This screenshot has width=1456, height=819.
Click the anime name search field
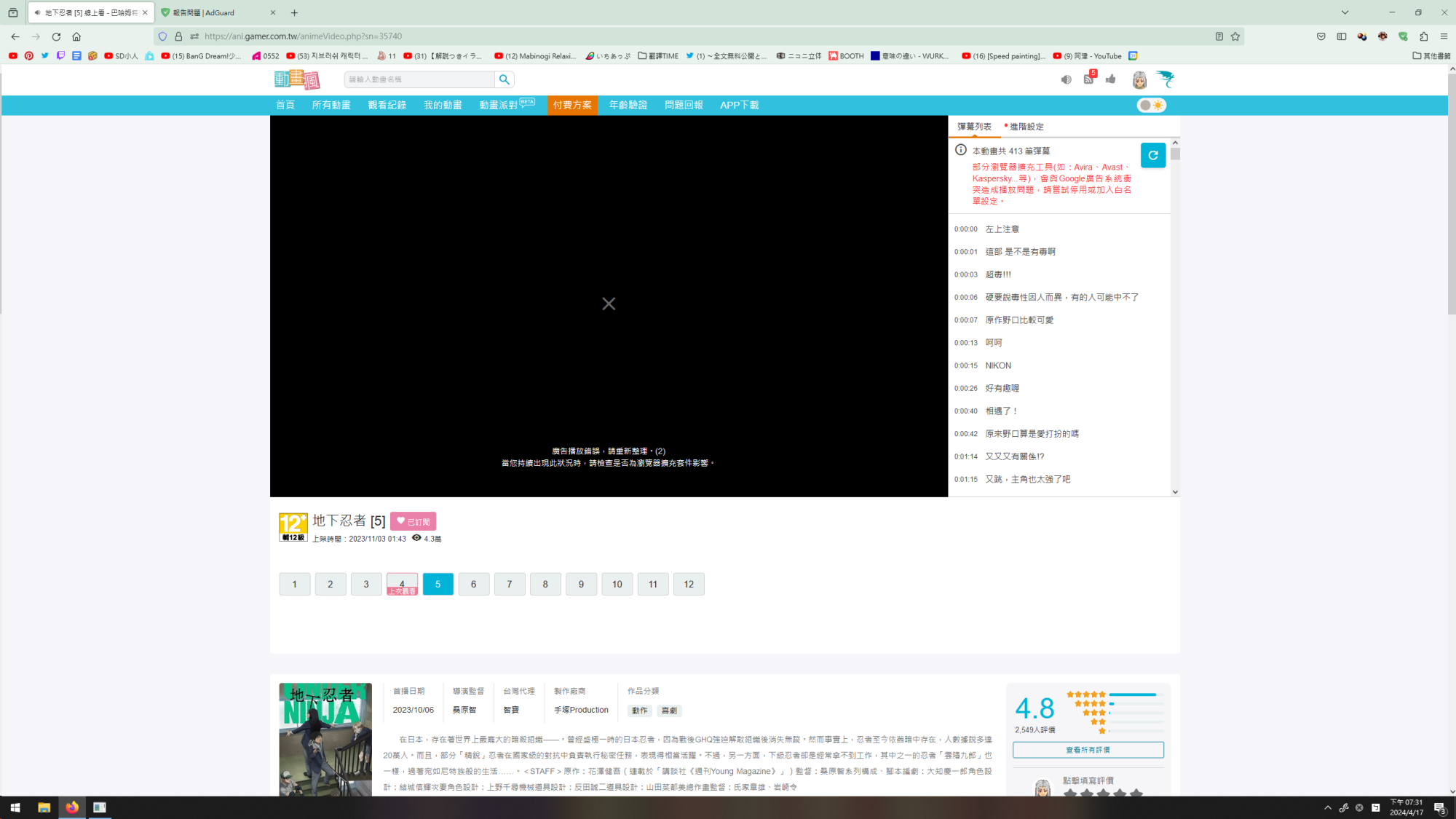pyautogui.click(x=420, y=79)
